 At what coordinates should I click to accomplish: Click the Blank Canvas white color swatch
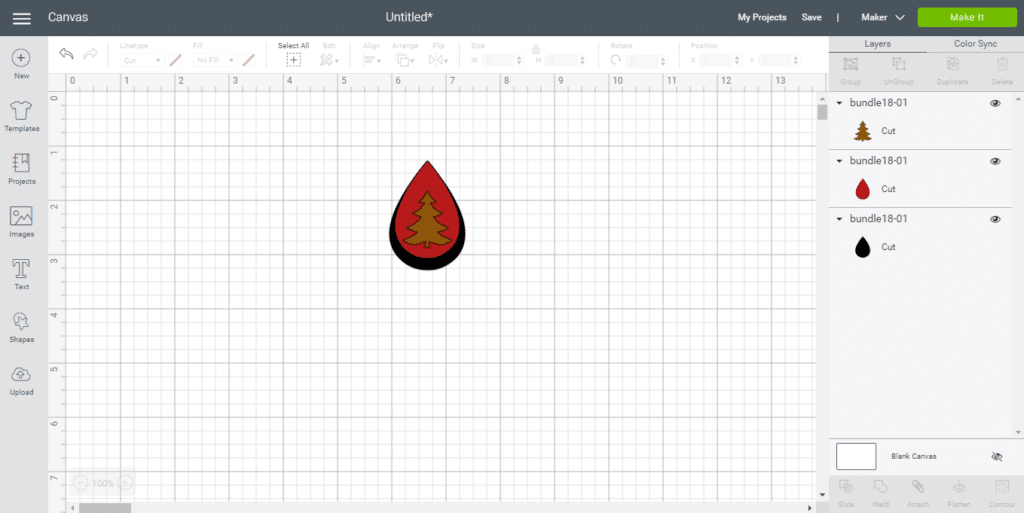point(856,456)
